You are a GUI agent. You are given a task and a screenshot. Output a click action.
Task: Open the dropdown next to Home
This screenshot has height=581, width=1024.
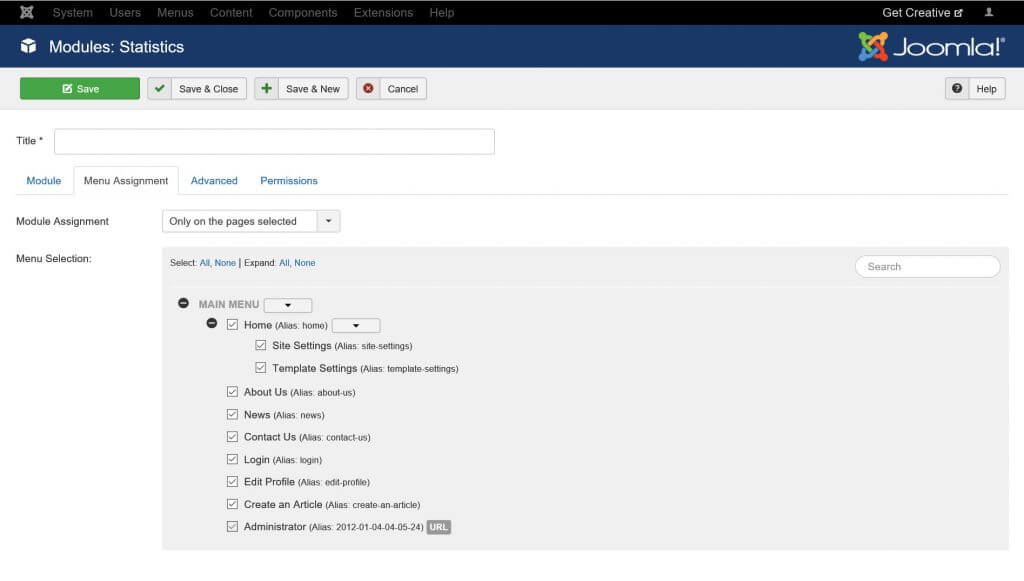tap(355, 324)
